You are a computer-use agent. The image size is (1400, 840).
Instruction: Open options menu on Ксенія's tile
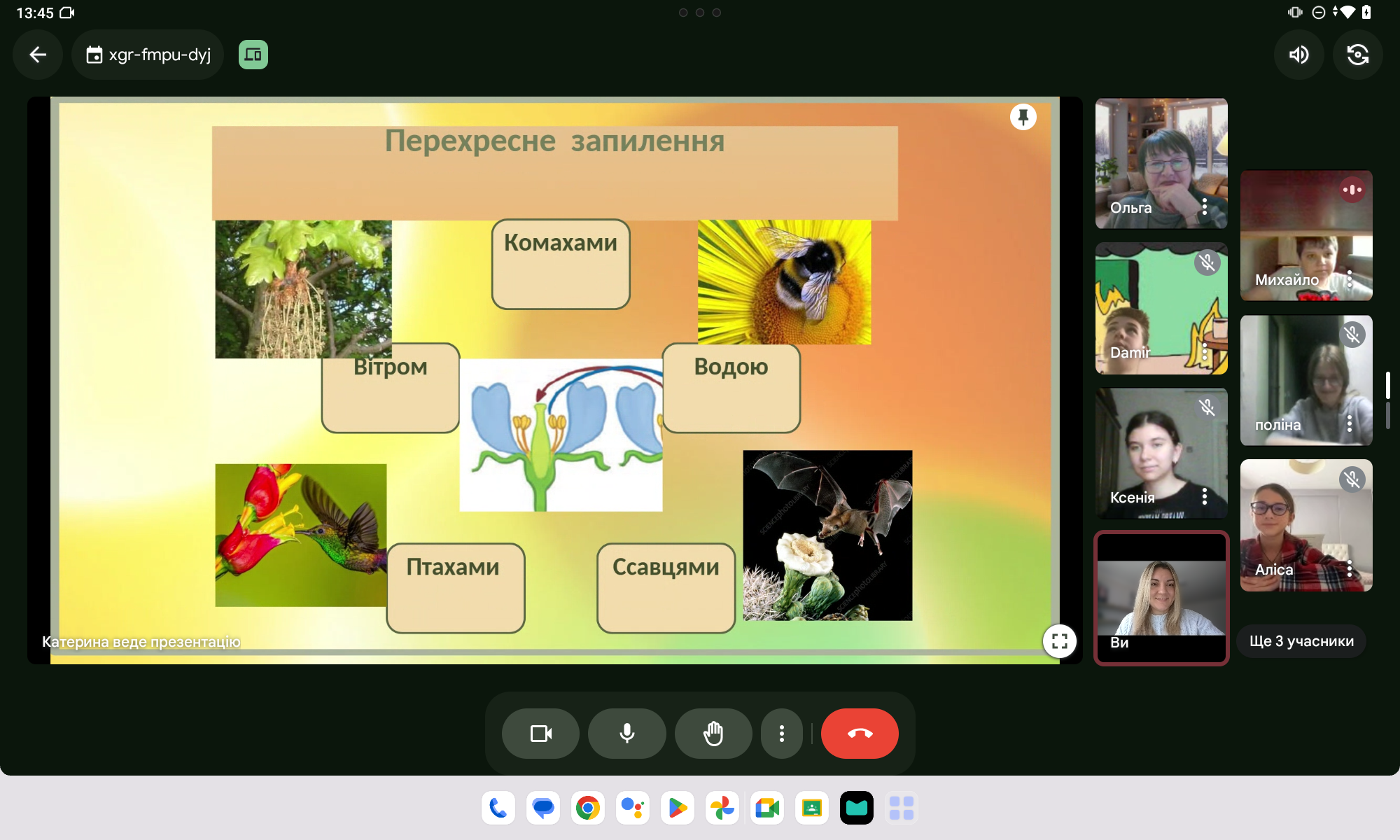1205,496
